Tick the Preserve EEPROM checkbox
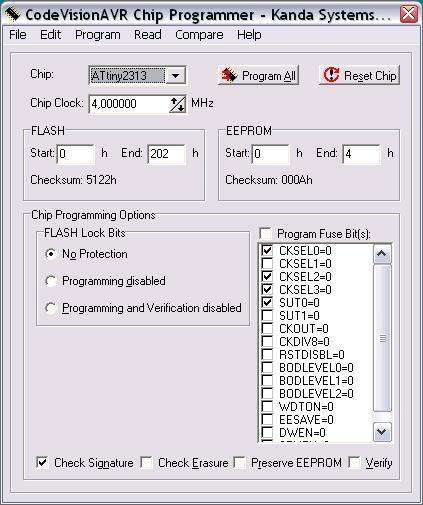 (x=239, y=463)
